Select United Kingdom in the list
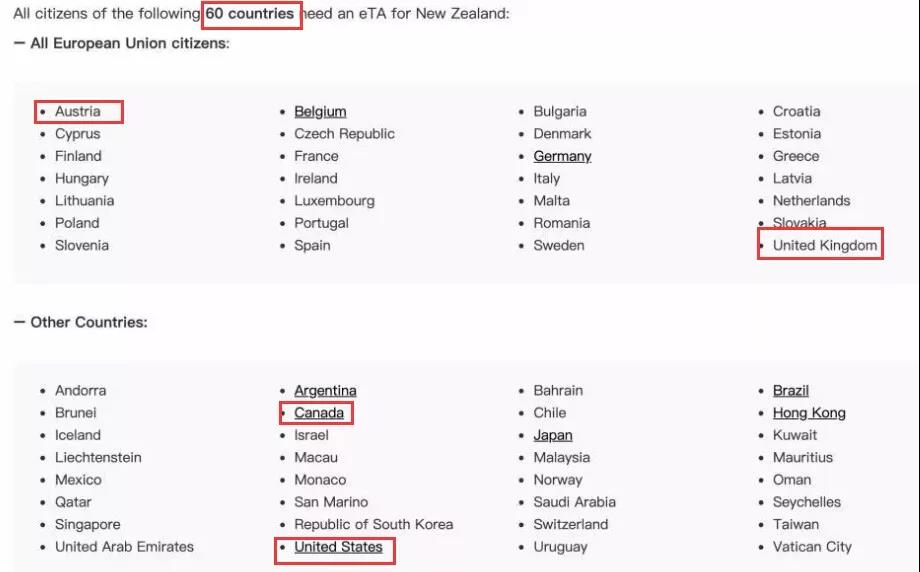 tap(825, 245)
